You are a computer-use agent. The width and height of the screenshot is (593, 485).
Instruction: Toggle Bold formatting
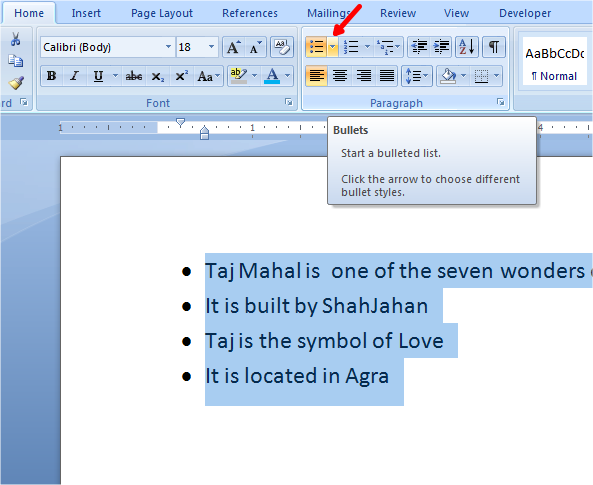click(51, 76)
